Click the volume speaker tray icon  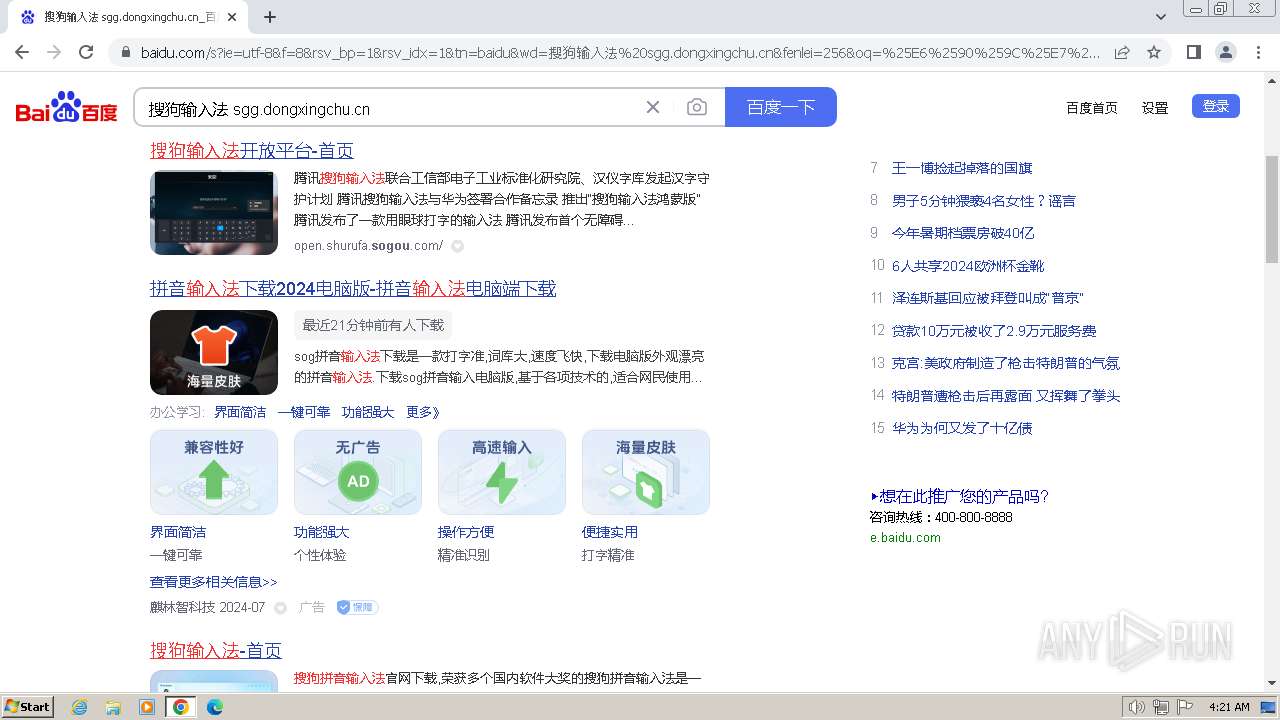(1136, 707)
